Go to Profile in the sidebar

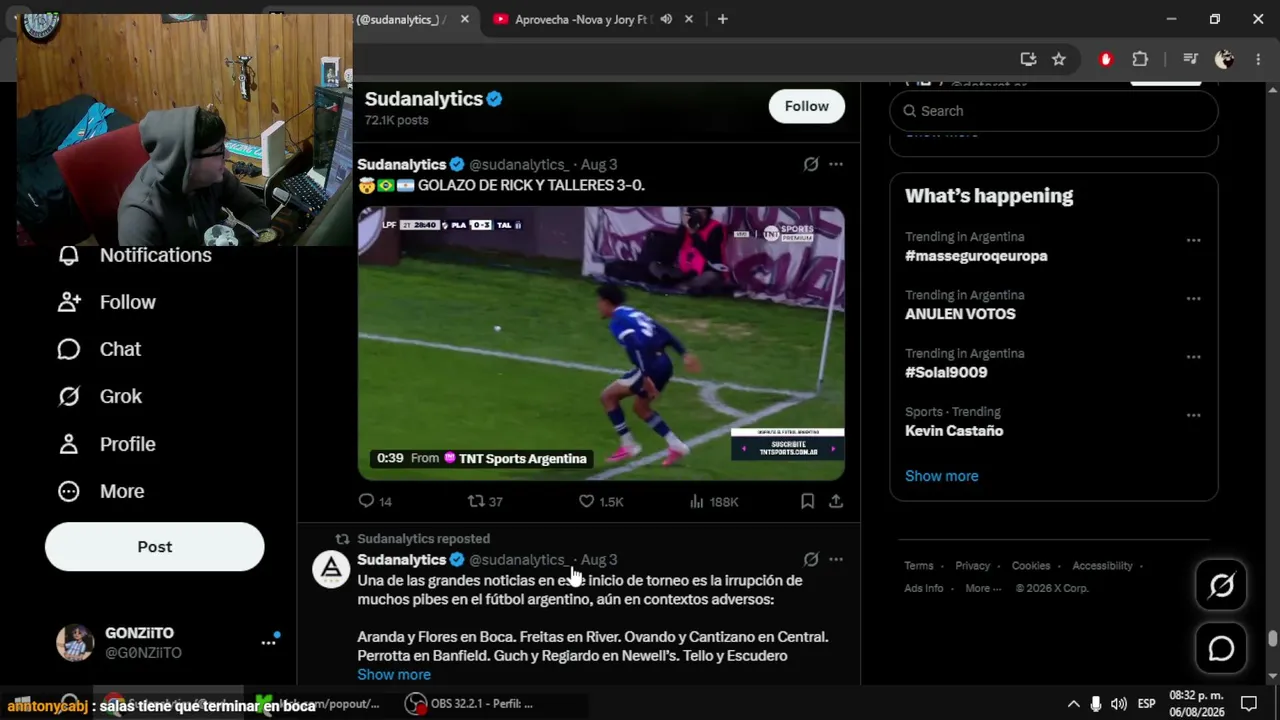(106, 444)
